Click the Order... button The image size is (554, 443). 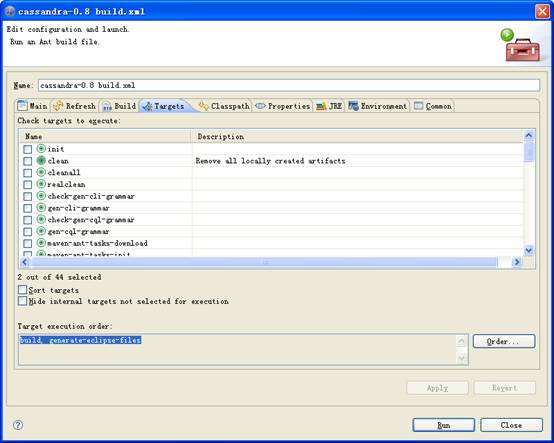pyautogui.click(x=504, y=341)
